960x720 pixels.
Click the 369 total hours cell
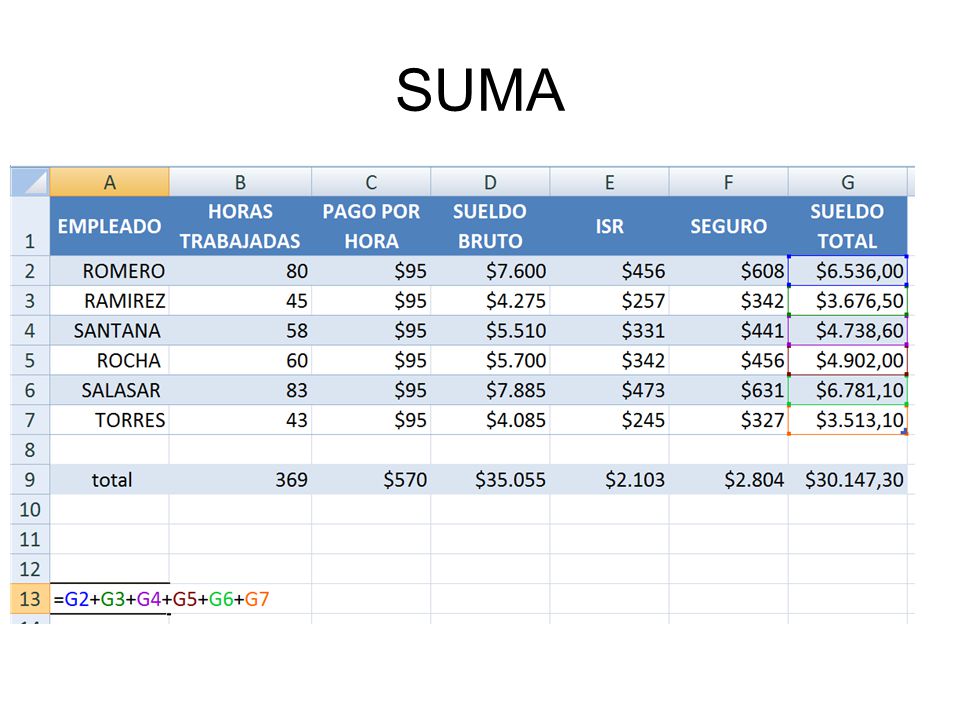[x=240, y=479]
